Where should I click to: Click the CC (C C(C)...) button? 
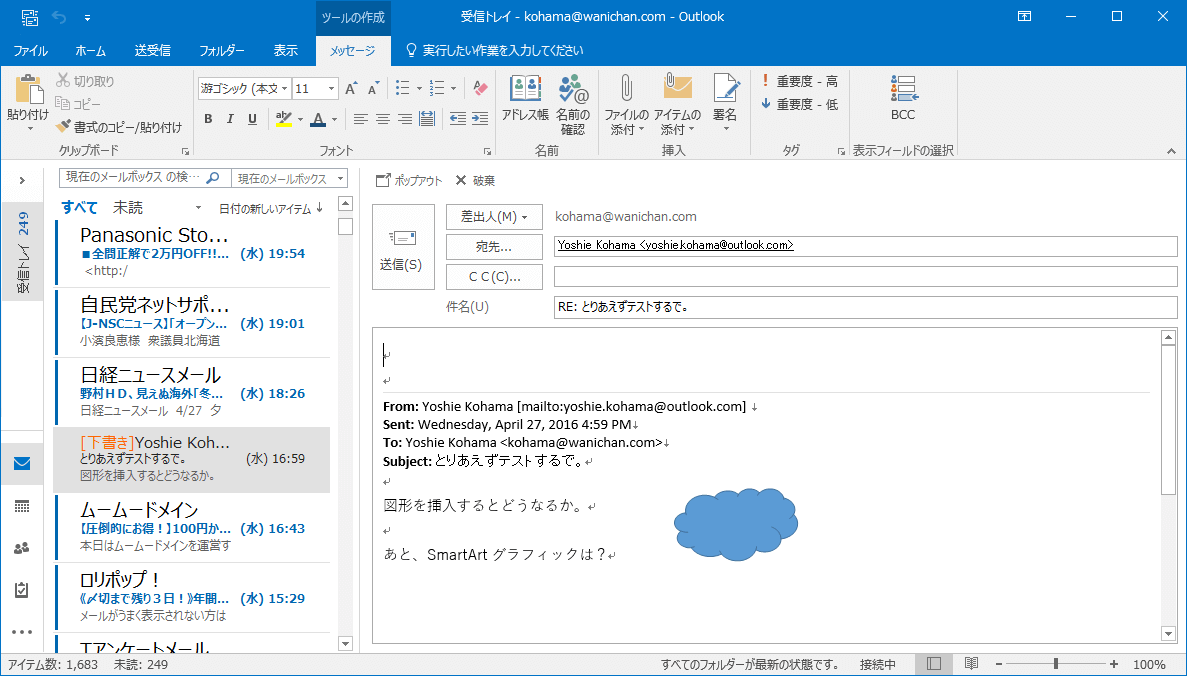[494, 276]
